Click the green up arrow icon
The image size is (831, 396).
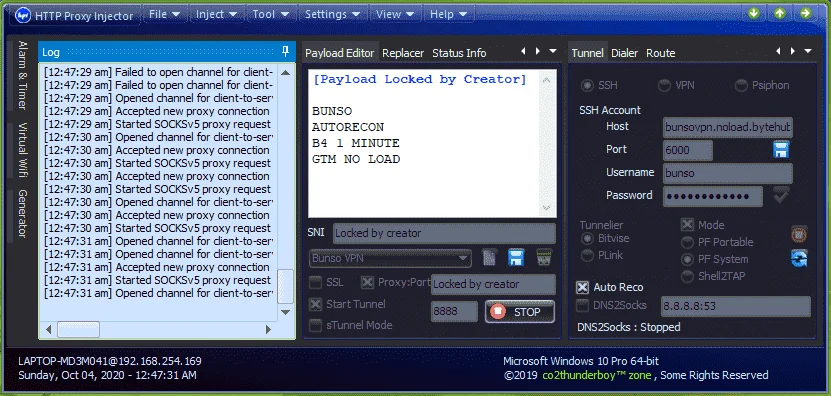[780, 13]
